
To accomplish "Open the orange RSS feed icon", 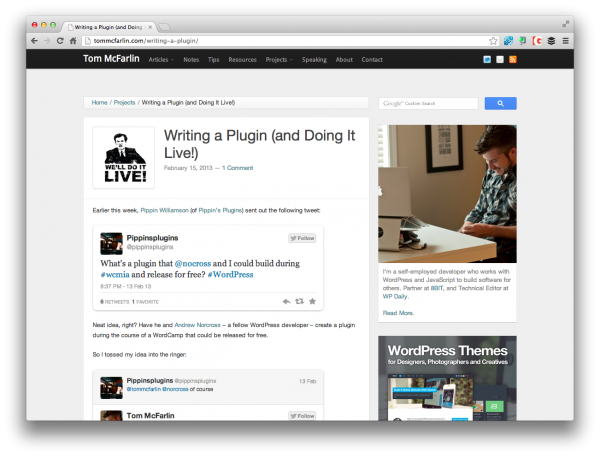I will click(x=513, y=59).
